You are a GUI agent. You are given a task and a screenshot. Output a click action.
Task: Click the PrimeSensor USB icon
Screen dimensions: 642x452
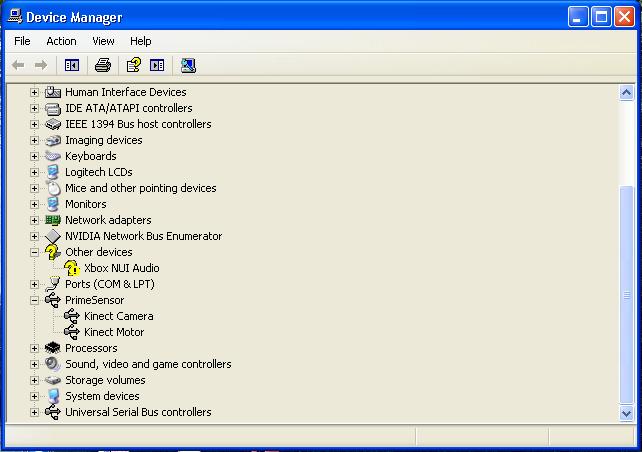click(x=53, y=300)
